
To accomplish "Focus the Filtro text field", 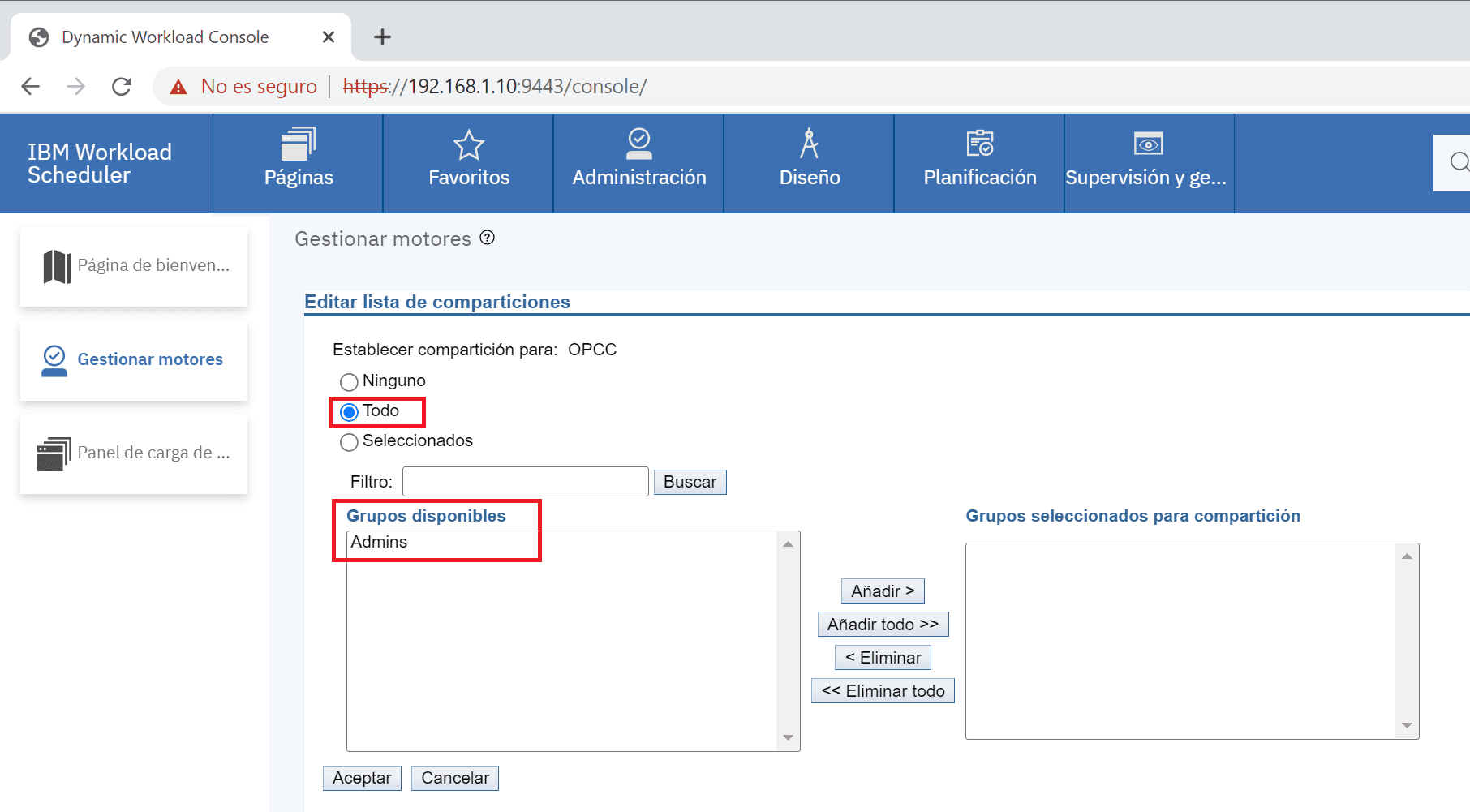I will pos(526,481).
